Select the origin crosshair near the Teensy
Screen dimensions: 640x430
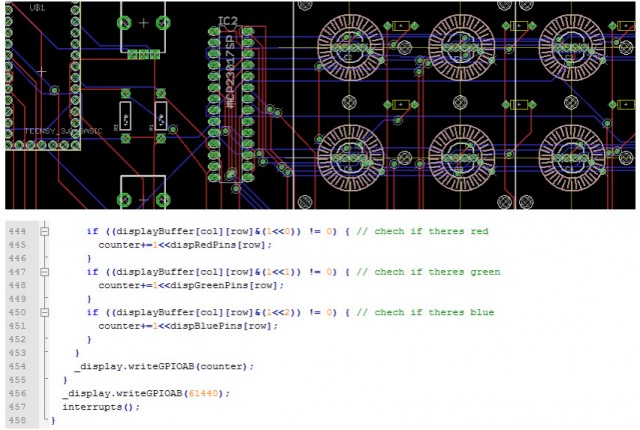pos(41,72)
